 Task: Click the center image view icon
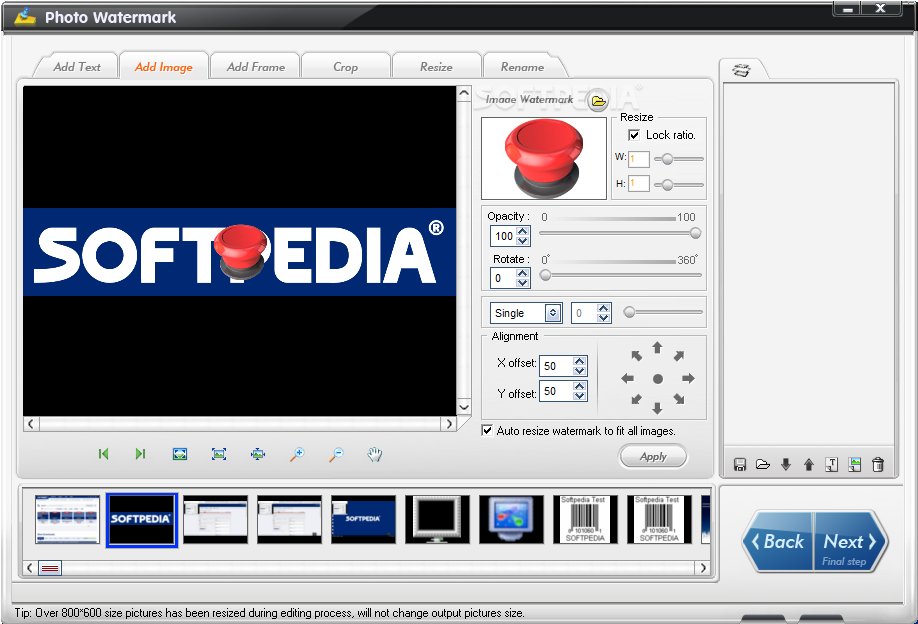[258, 454]
